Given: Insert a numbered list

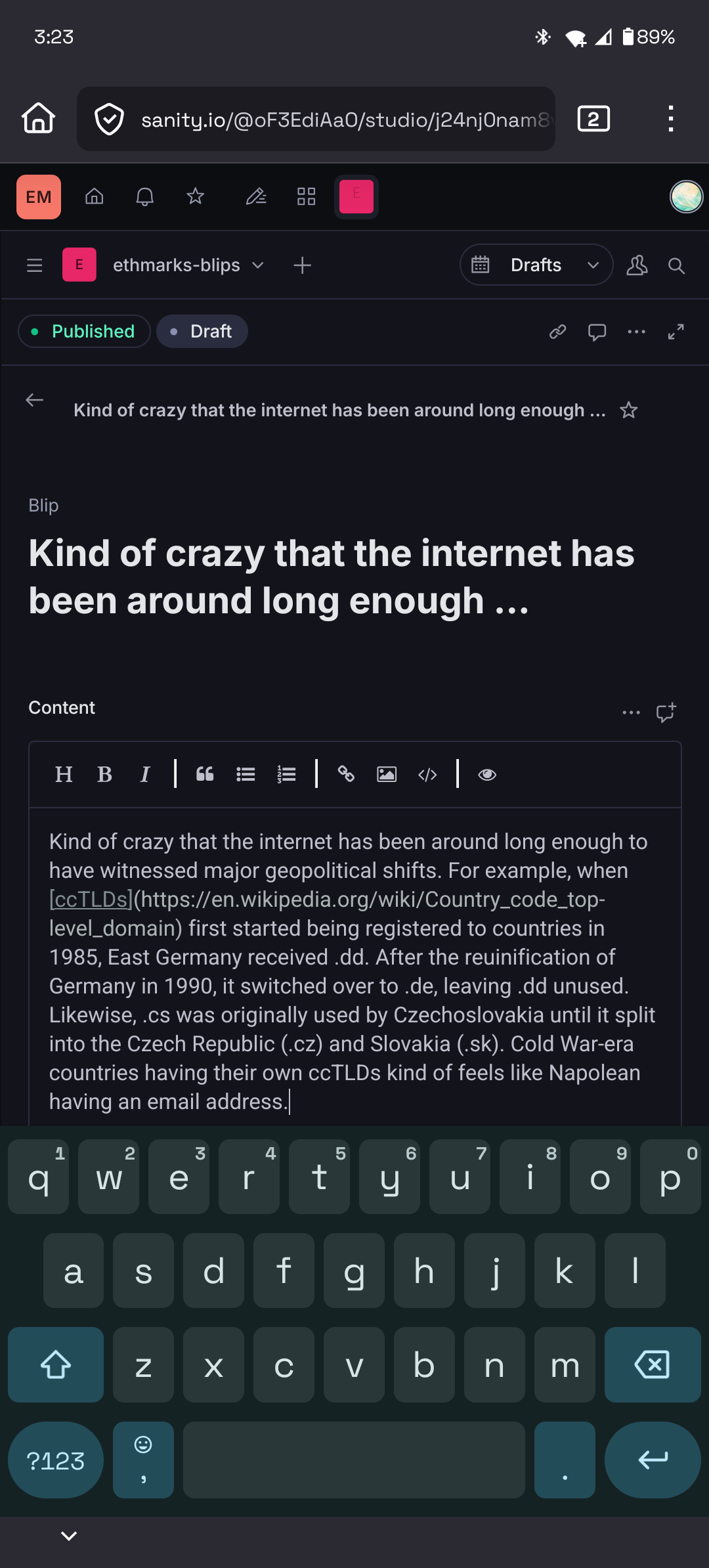Looking at the screenshot, I should [x=286, y=774].
